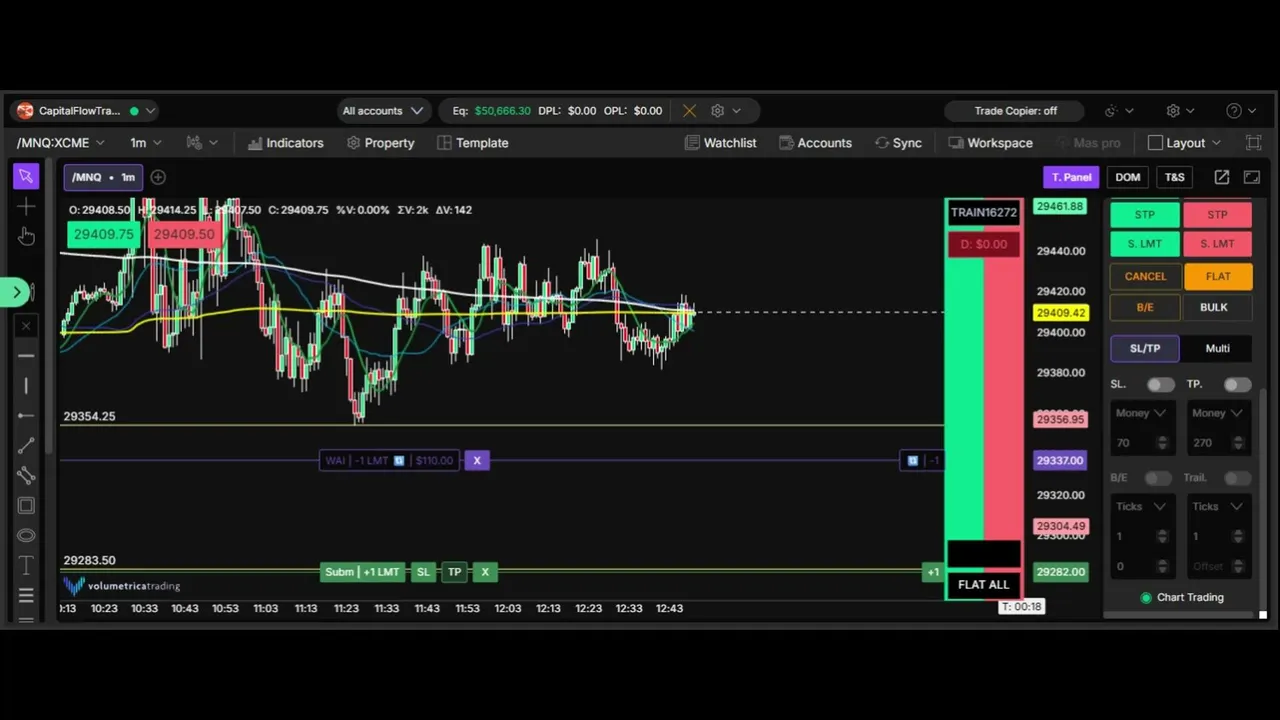
Task: Open the Workspace menu
Action: click(990, 143)
